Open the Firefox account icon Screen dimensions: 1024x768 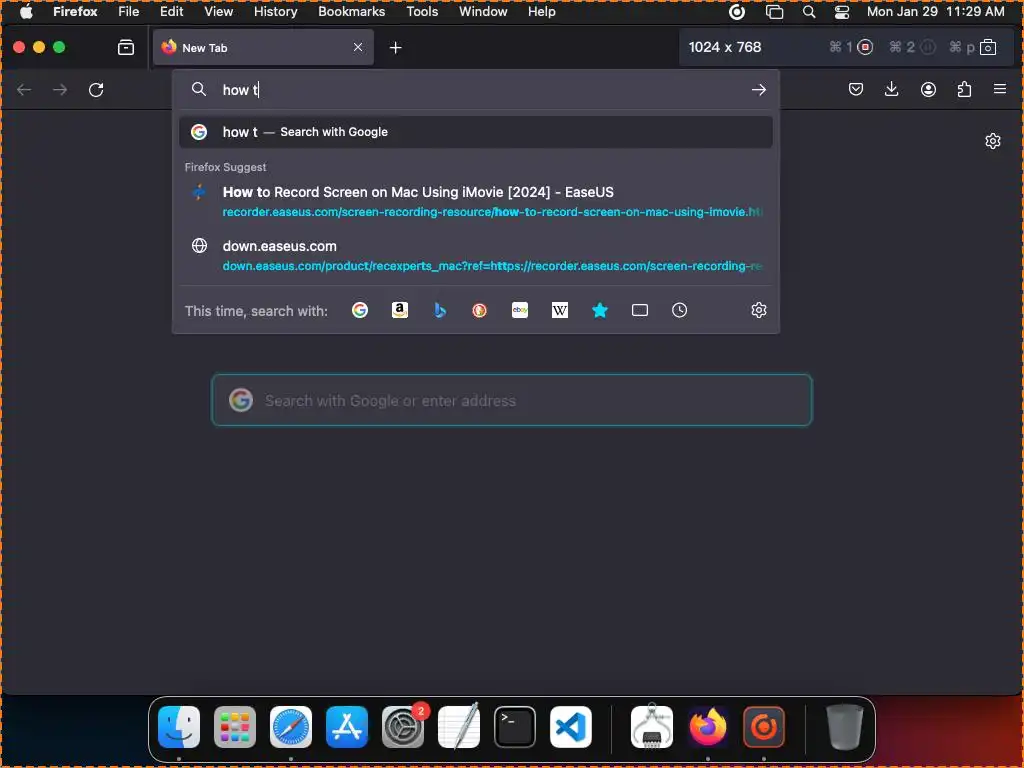click(928, 89)
